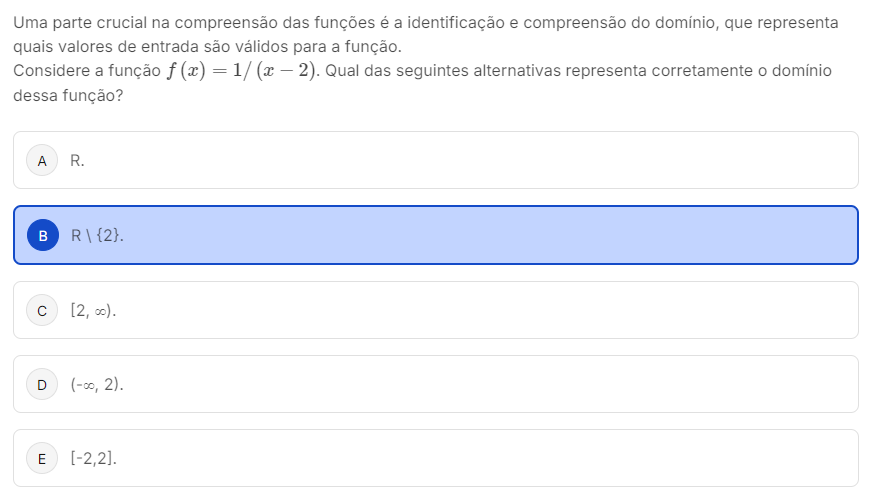Pick the answer card for alternative E
869x498 pixels.
(x=436, y=458)
